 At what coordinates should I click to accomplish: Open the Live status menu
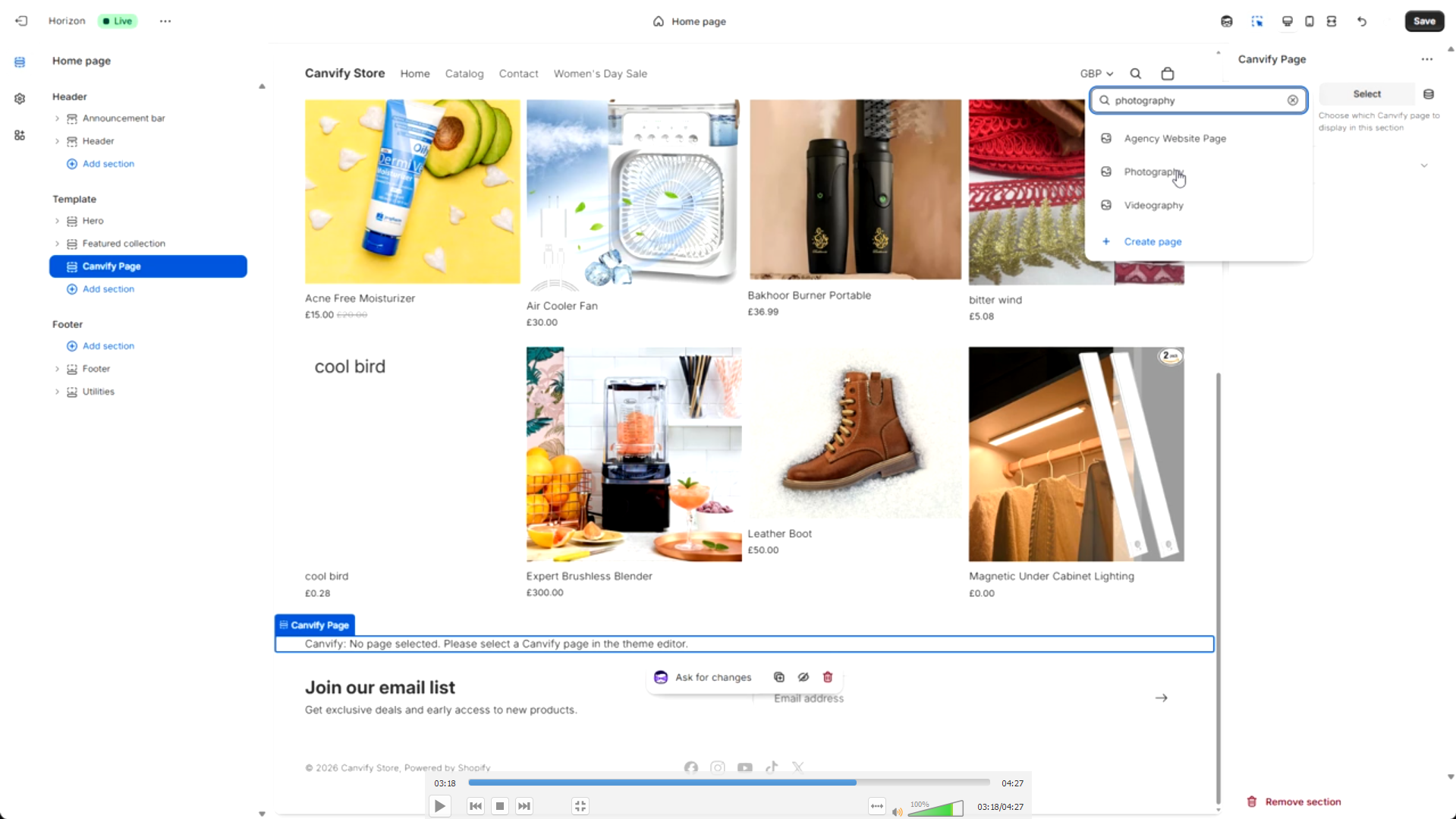pyautogui.click(x=117, y=20)
